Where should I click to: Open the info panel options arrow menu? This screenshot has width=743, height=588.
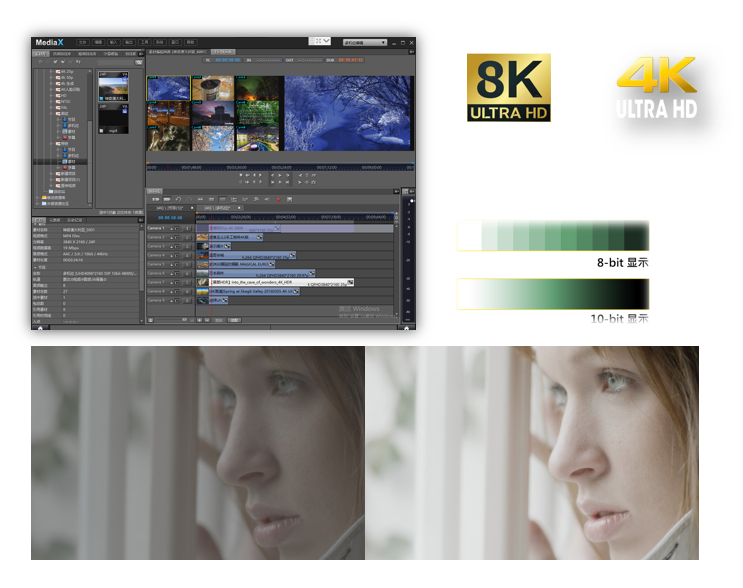point(141,220)
